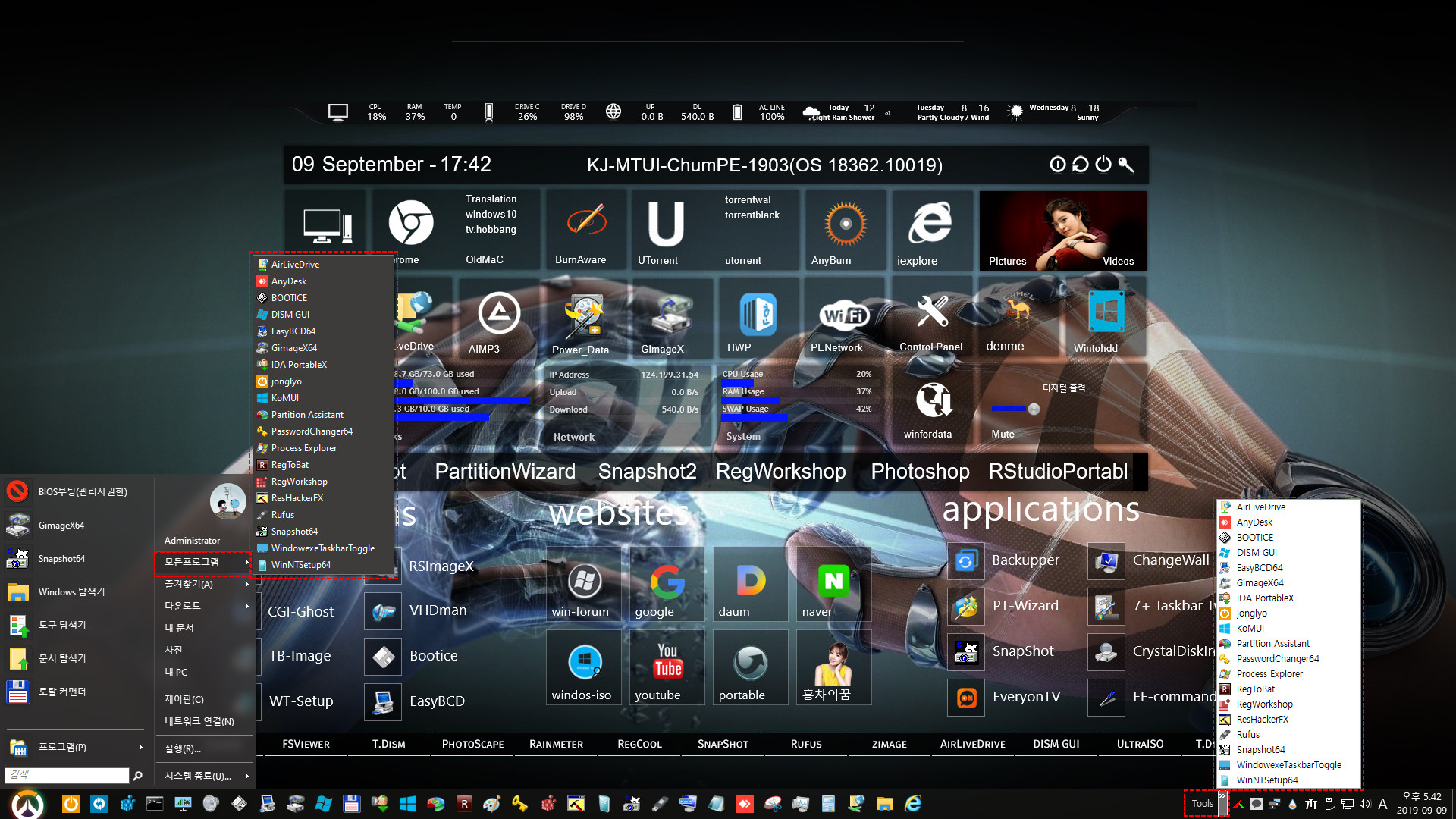
Task: Choose Rufus in Tools popup list
Action: tap(1288, 735)
